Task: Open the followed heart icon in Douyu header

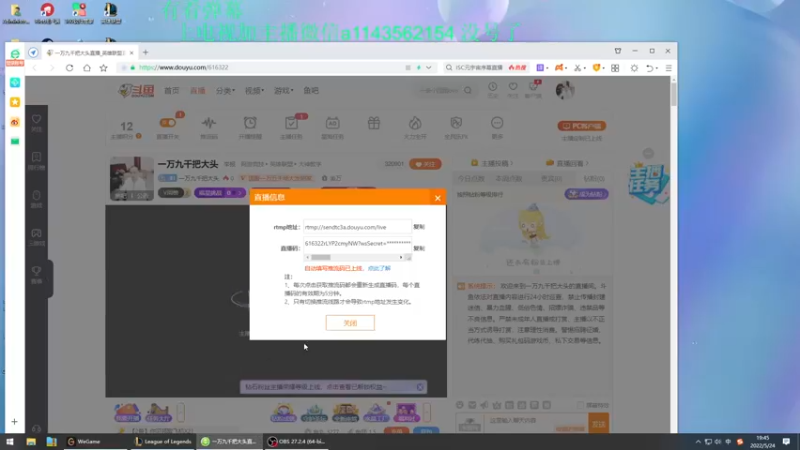Action: pos(513,87)
